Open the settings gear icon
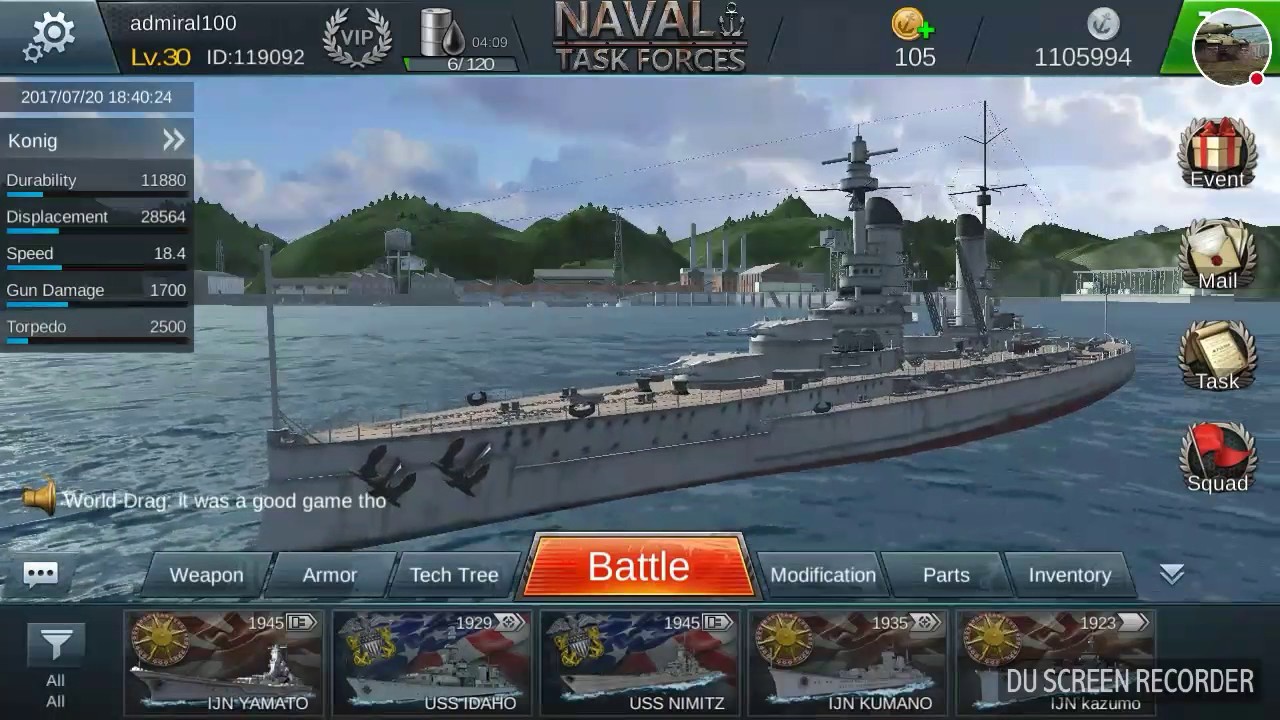Screen dimensions: 1280x720 (53, 36)
